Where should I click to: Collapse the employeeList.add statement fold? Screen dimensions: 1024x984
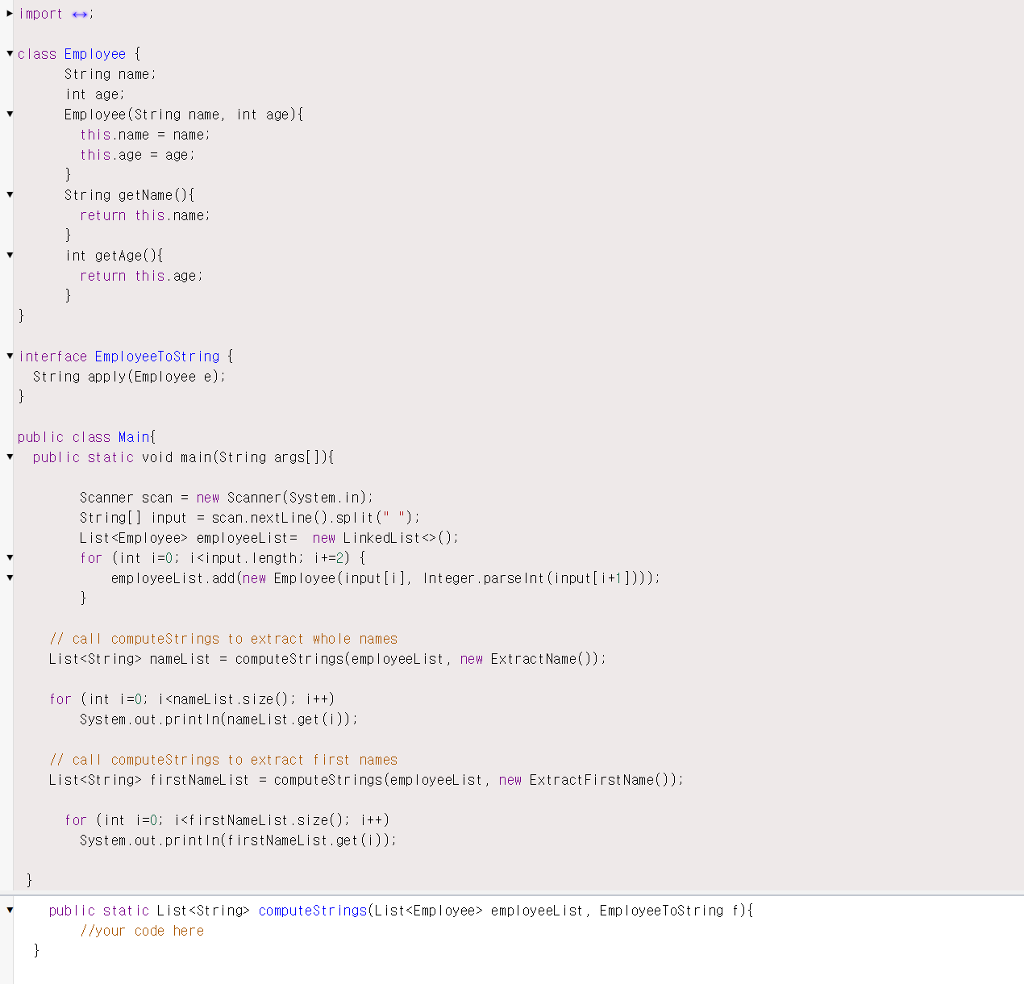8,578
